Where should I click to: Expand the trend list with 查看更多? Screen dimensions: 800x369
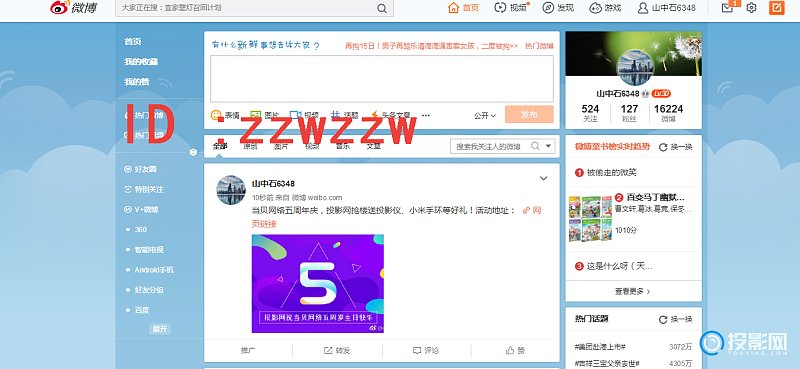tap(633, 291)
